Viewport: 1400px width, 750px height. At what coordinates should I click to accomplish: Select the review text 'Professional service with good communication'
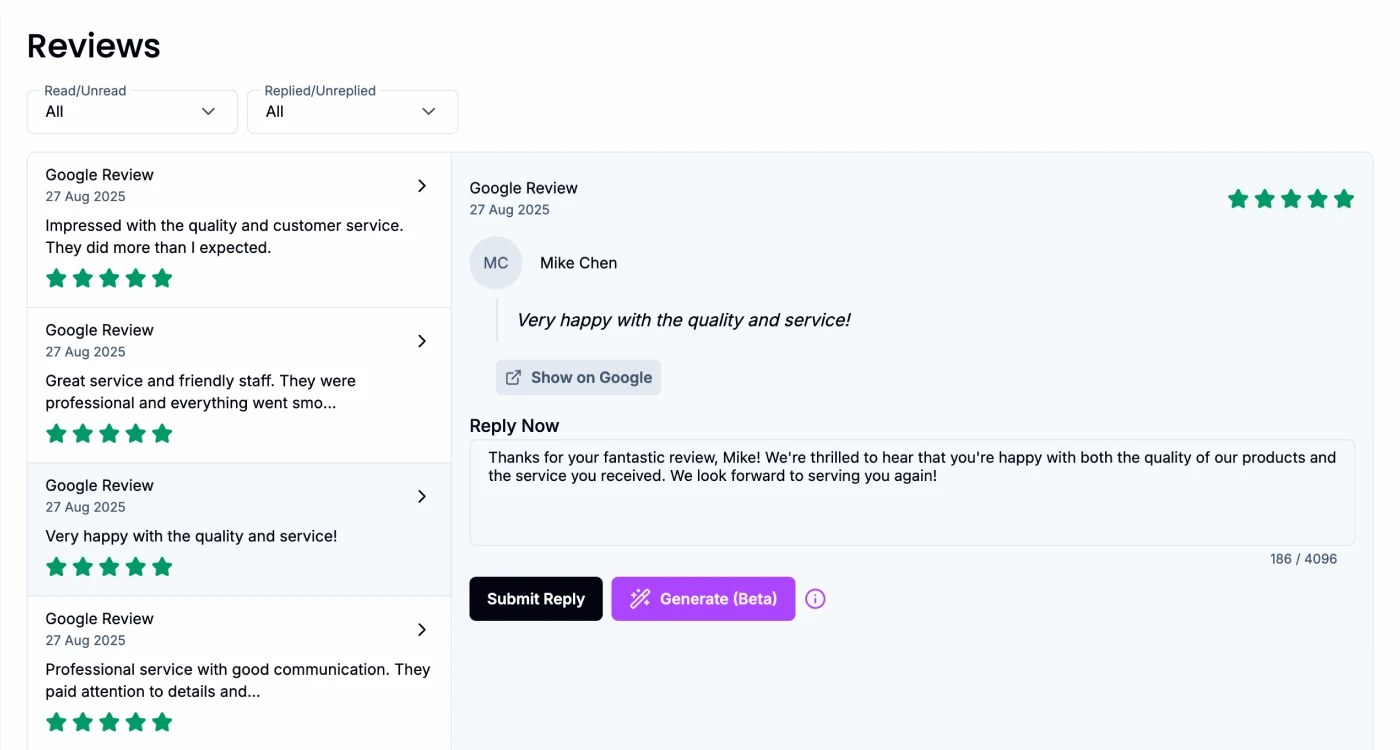click(x=238, y=680)
